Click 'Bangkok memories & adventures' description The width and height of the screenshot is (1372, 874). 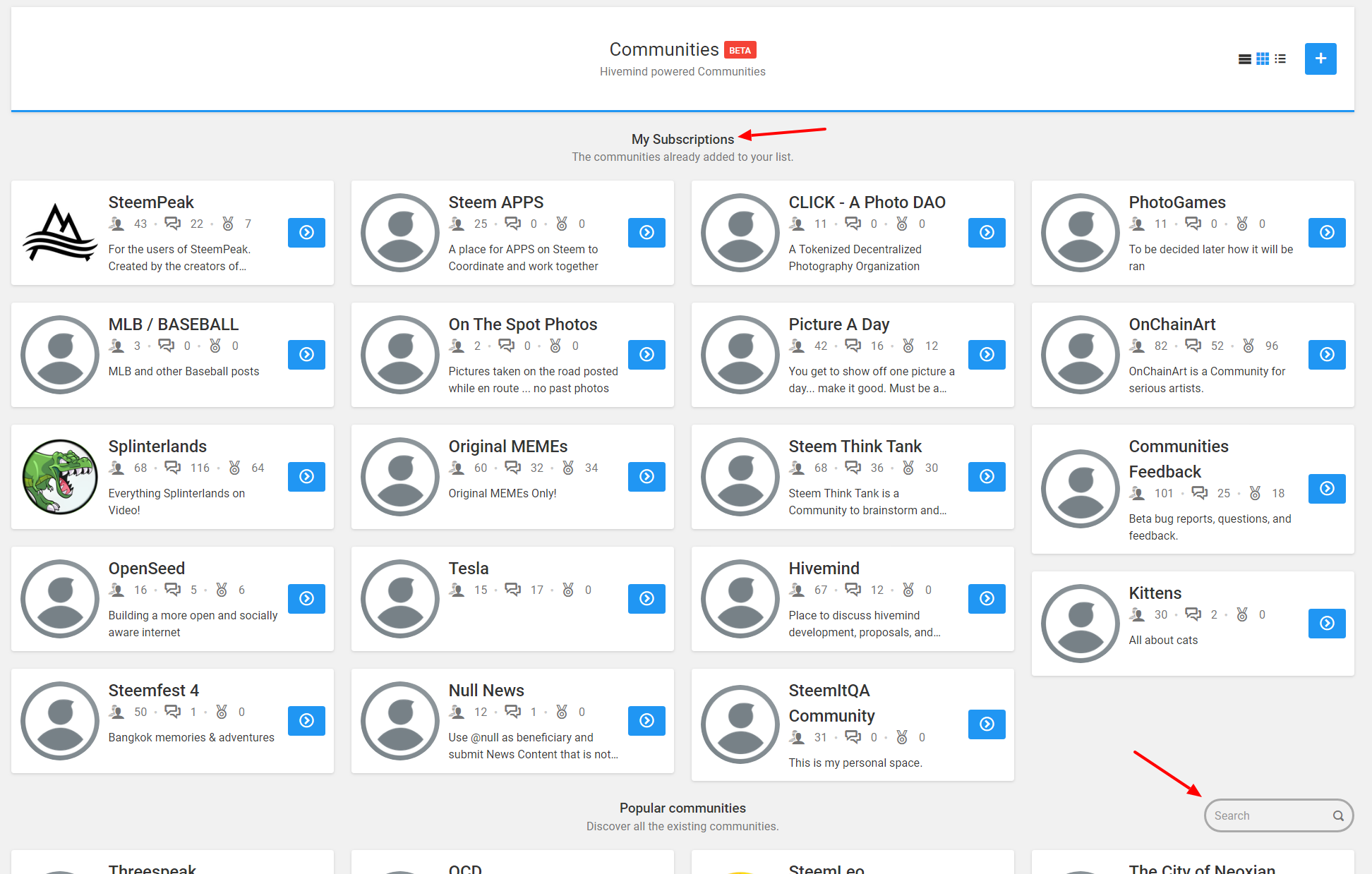pos(191,738)
